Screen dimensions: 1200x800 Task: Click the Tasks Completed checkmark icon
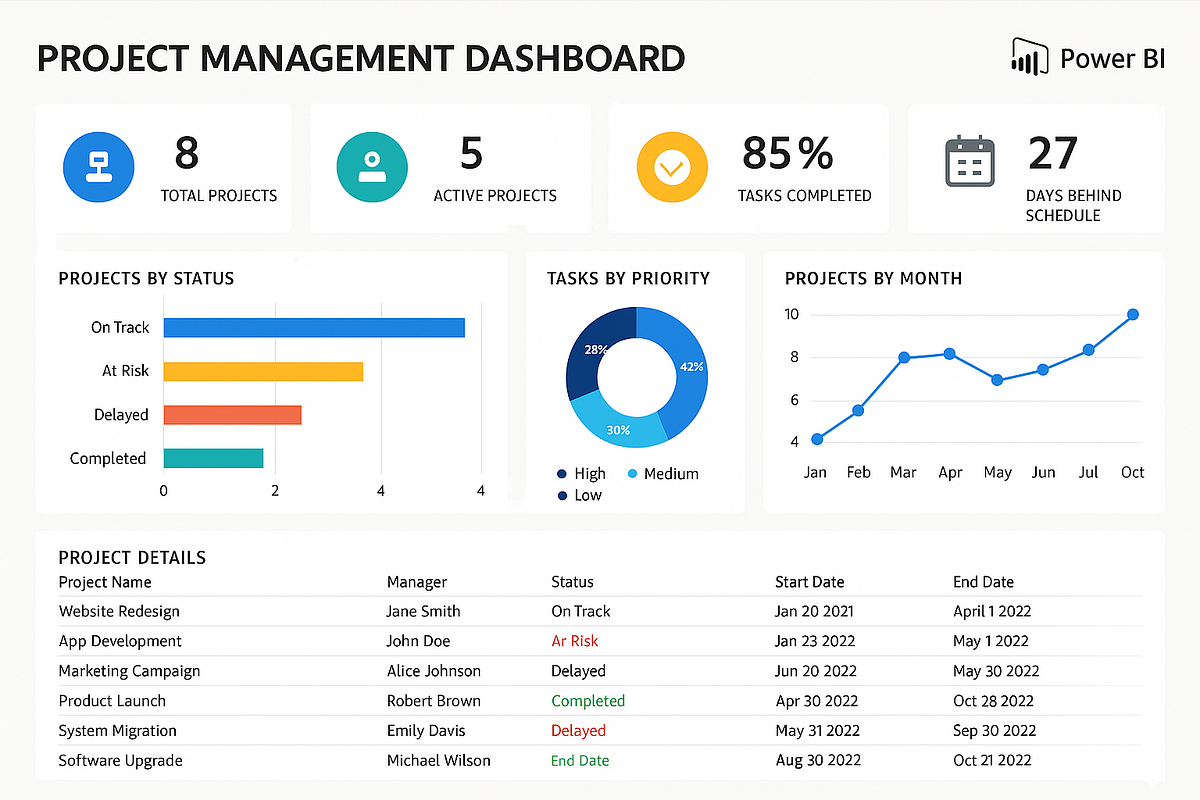click(x=672, y=166)
